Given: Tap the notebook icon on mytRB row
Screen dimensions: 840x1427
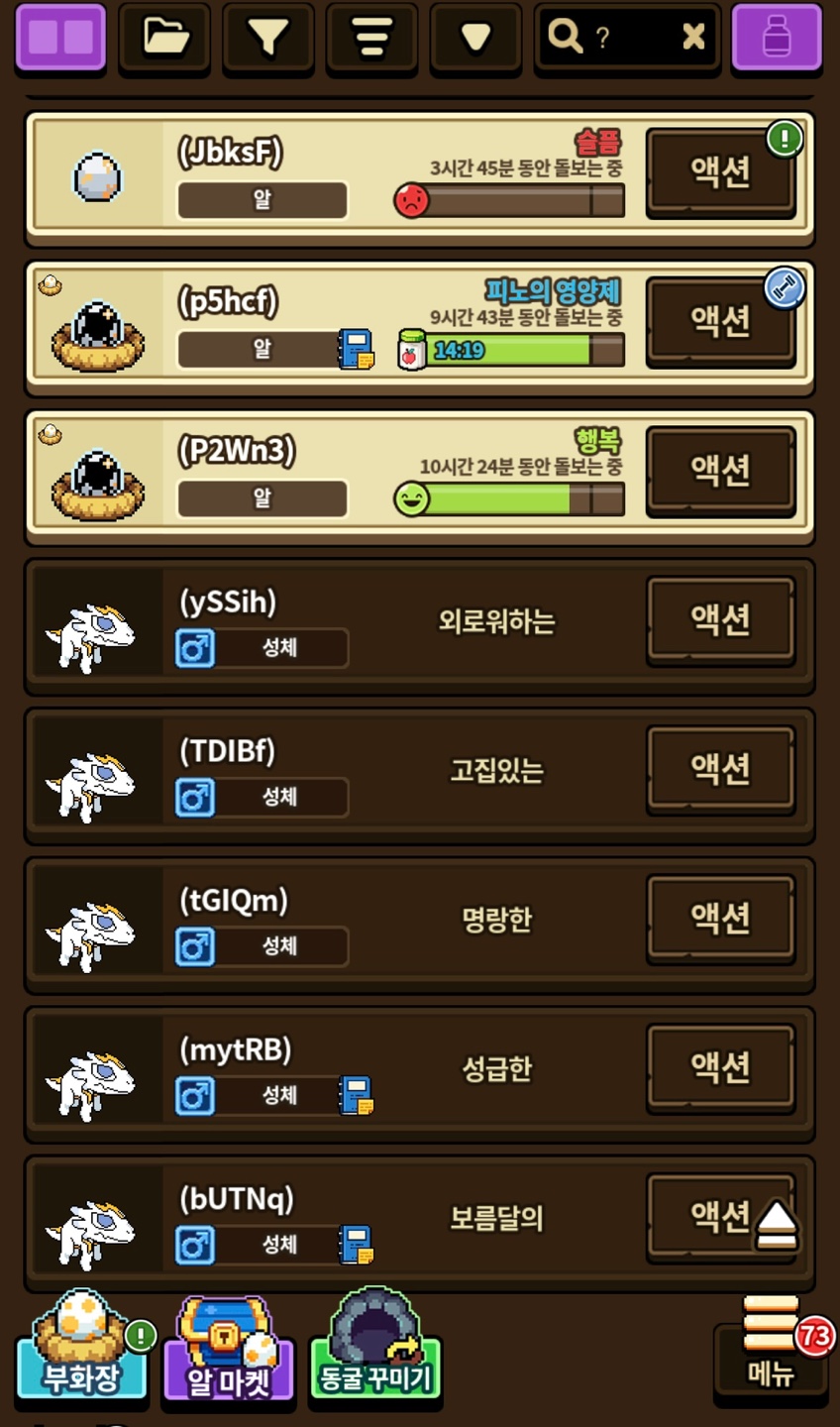Looking at the screenshot, I should point(356,1096).
